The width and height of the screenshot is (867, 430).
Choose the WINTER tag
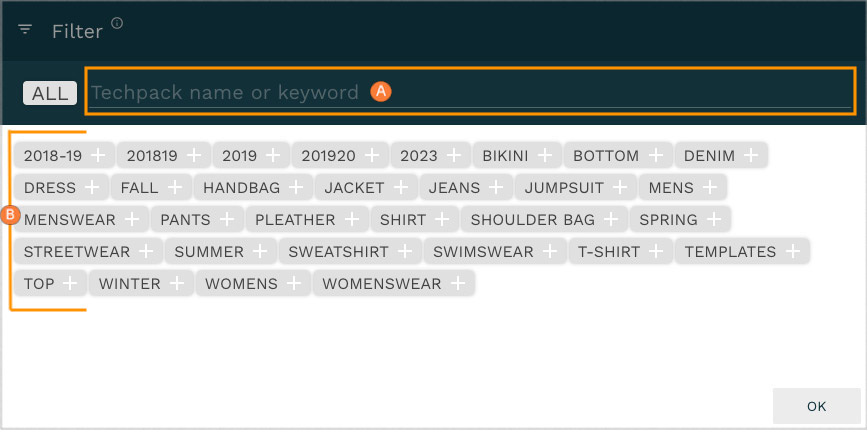tap(130, 284)
